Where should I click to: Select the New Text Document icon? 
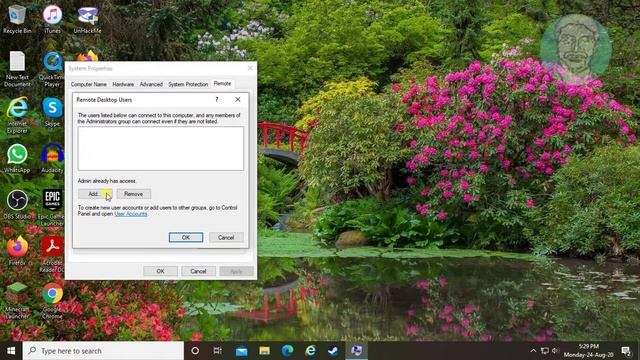pyautogui.click(x=17, y=69)
